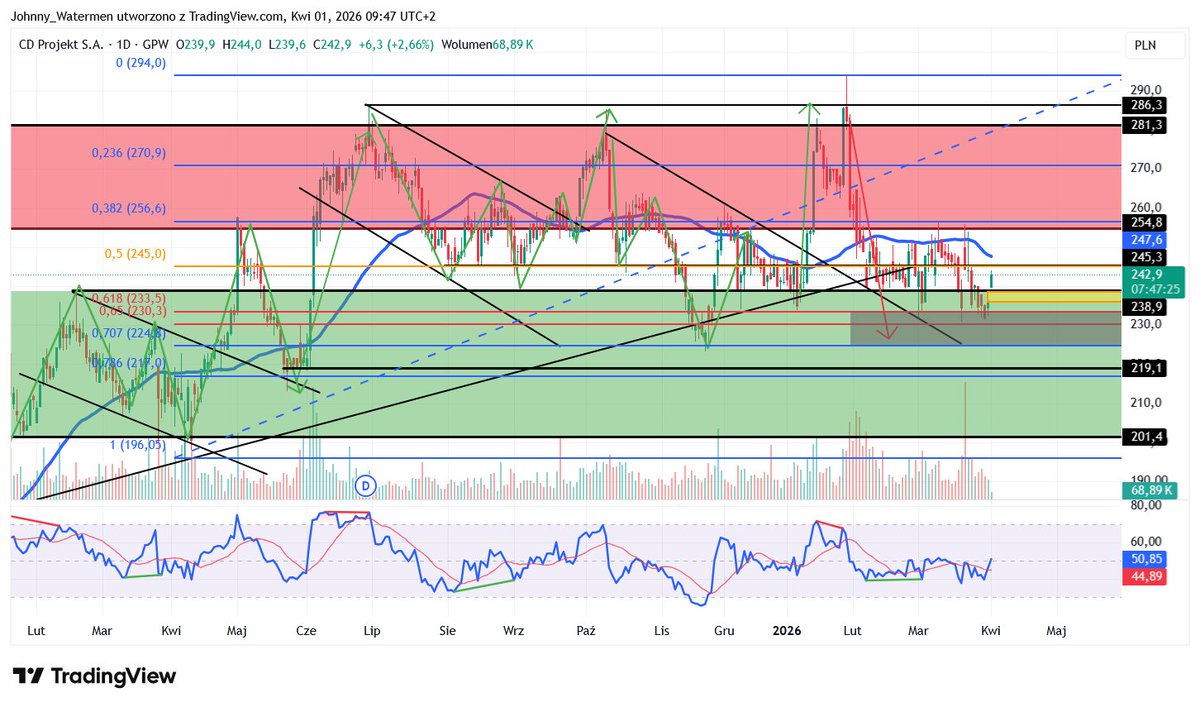The image size is (1200, 707).
Task: Click the Wrz month label on the time axis
Action: coord(514,632)
